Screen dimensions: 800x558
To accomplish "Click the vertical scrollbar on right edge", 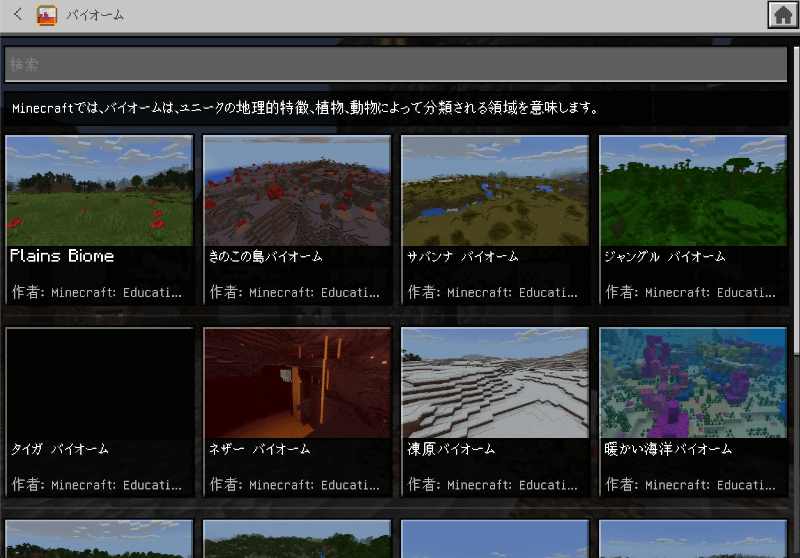I will point(795,200).
